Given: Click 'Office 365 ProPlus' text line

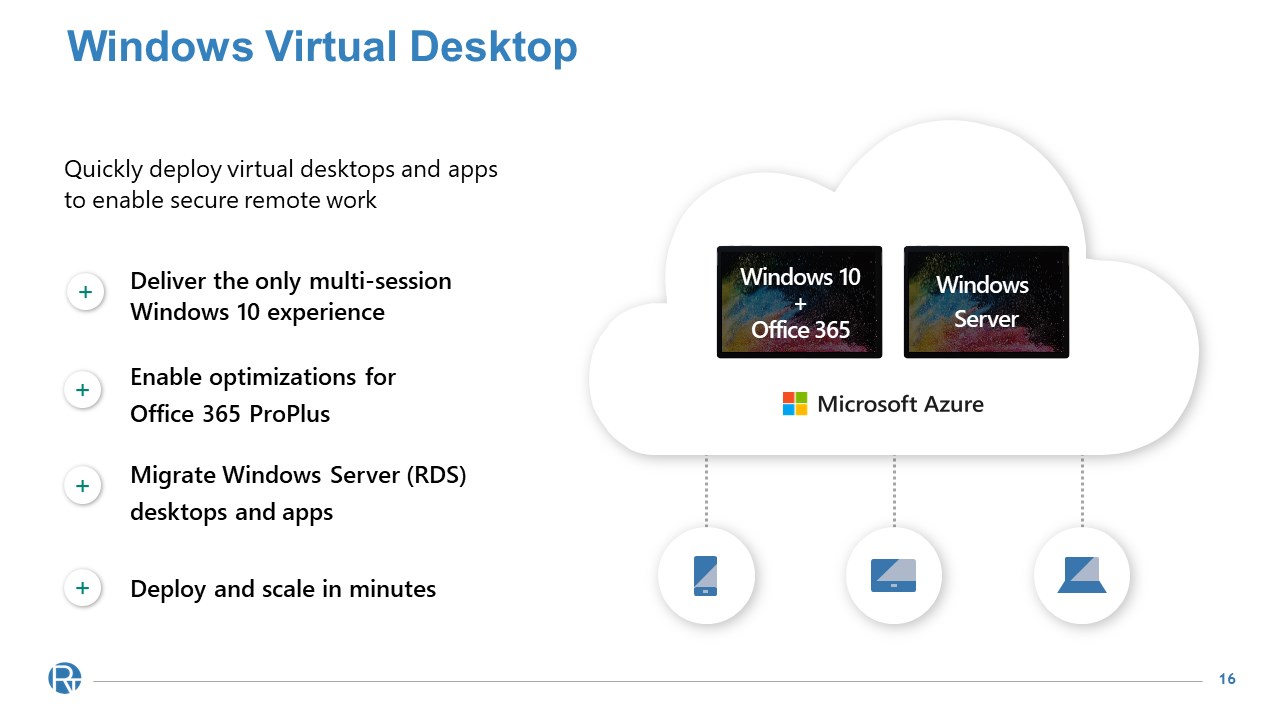Looking at the screenshot, I should click(x=230, y=414).
